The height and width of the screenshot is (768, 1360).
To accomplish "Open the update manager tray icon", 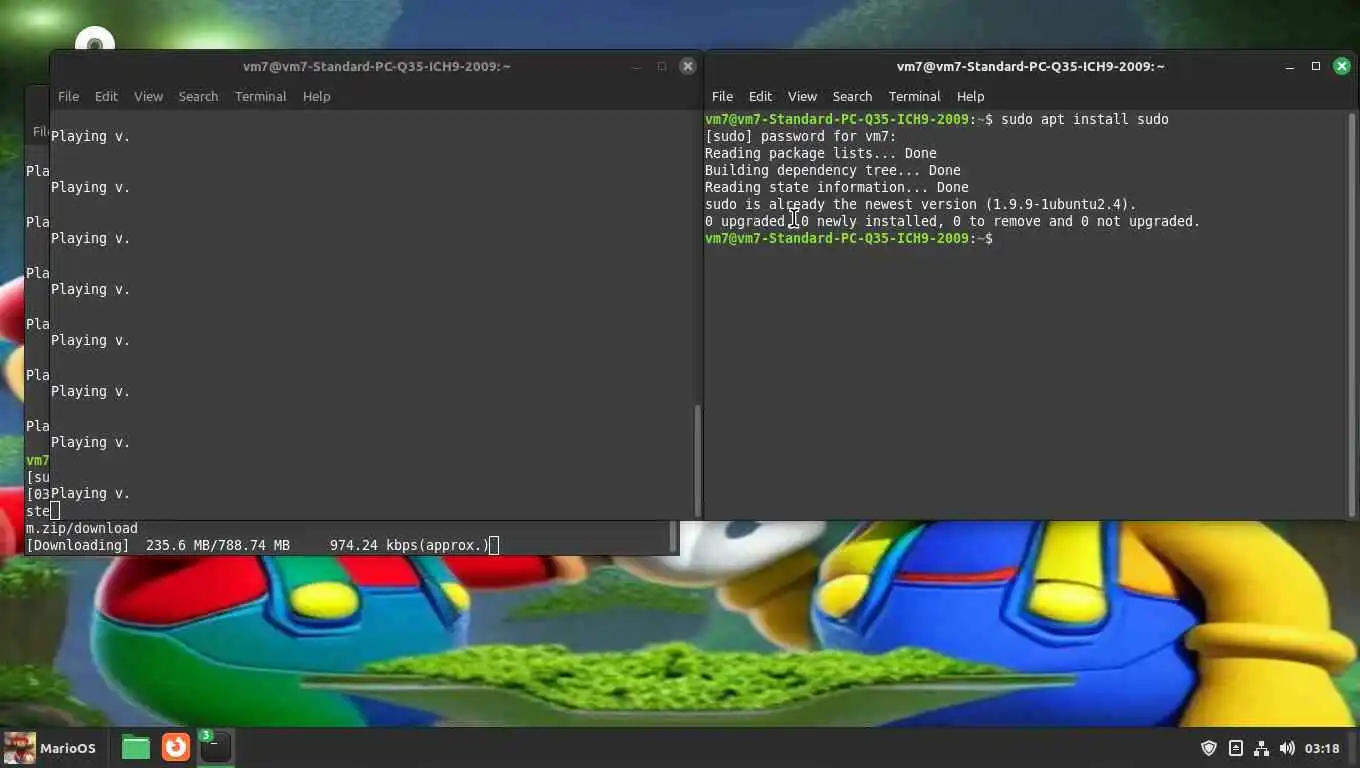I will point(1235,748).
